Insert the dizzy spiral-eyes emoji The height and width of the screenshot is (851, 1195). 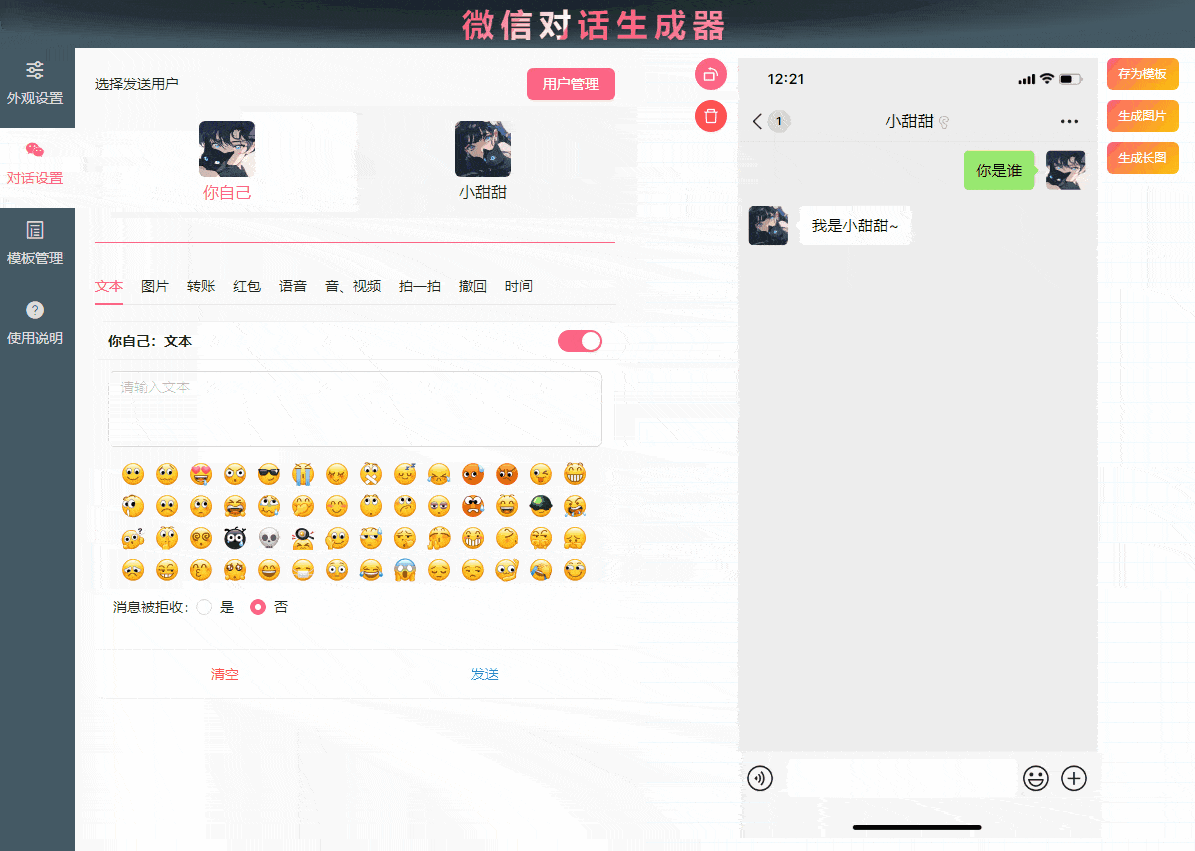click(200, 538)
